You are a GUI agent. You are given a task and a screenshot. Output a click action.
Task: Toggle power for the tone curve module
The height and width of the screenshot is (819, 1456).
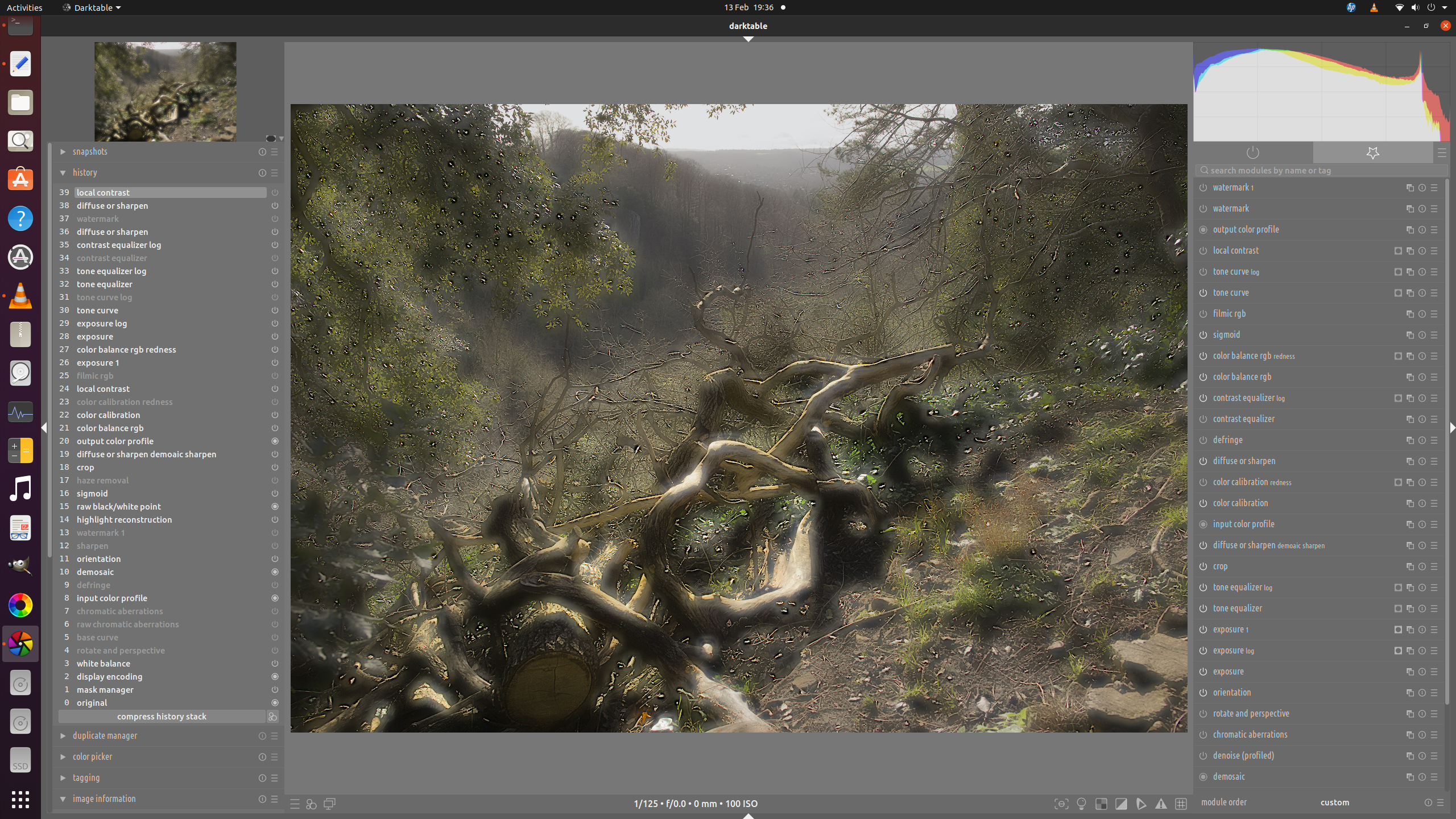[1203, 293]
